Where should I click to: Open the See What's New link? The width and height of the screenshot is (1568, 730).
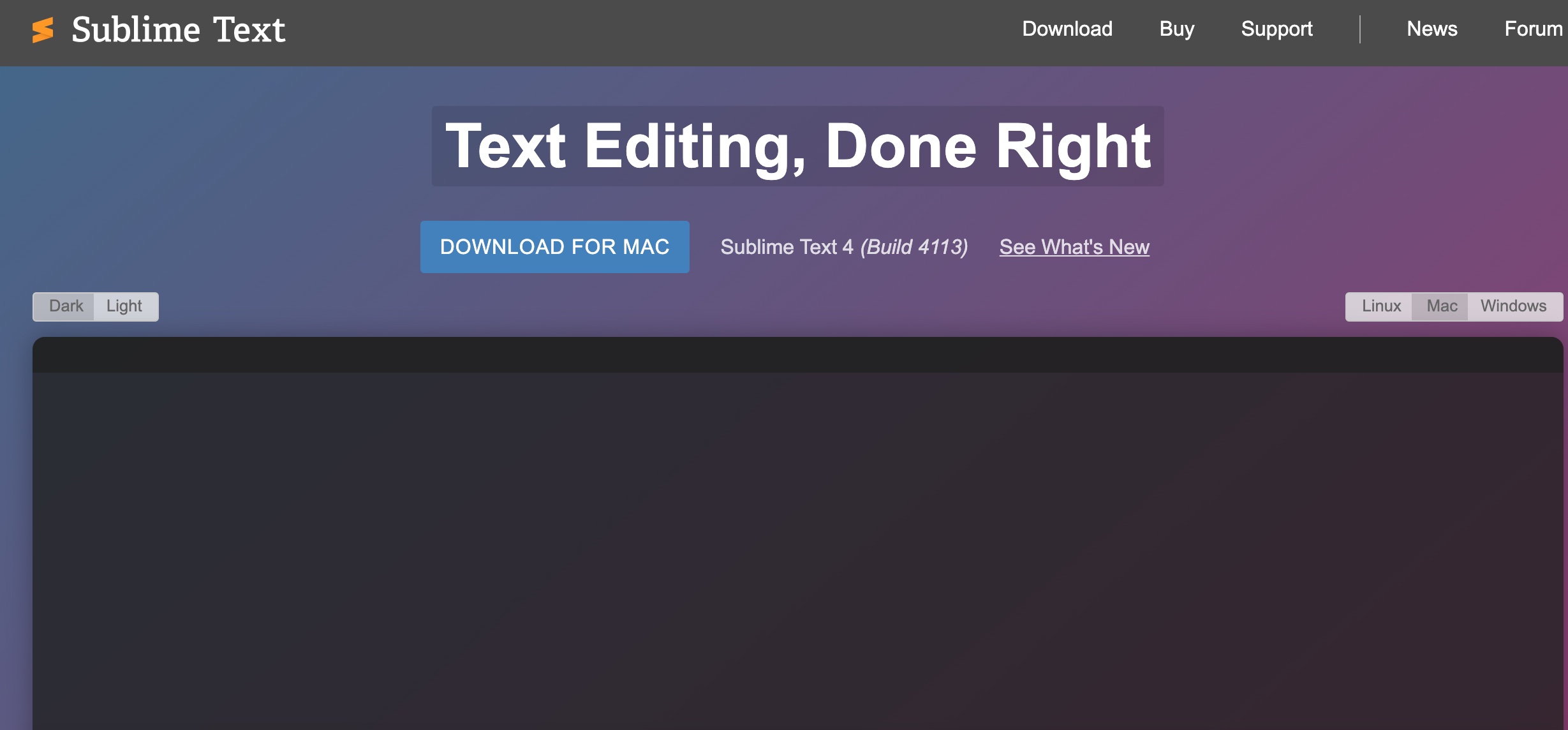(x=1074, y=247)
